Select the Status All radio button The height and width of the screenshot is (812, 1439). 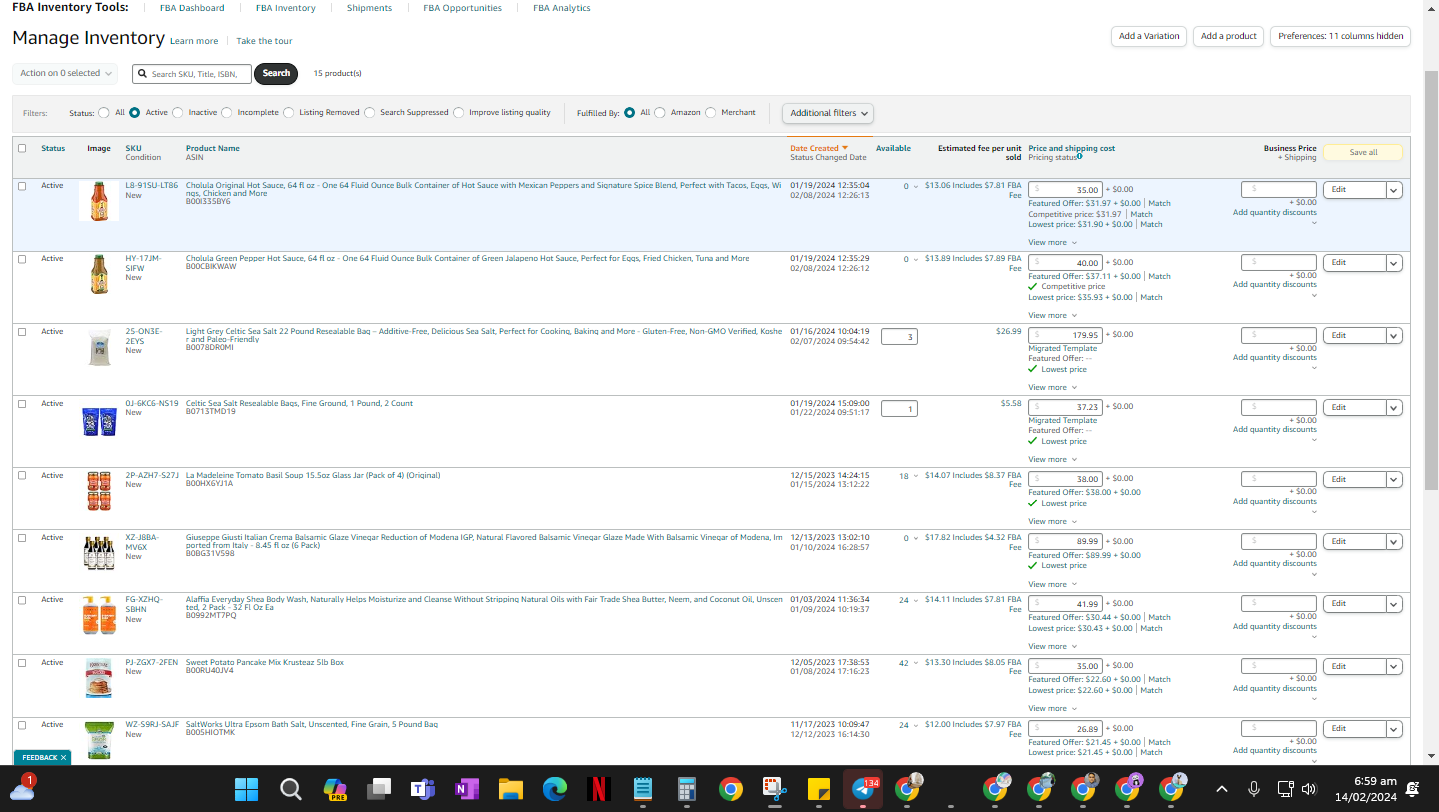104,113
